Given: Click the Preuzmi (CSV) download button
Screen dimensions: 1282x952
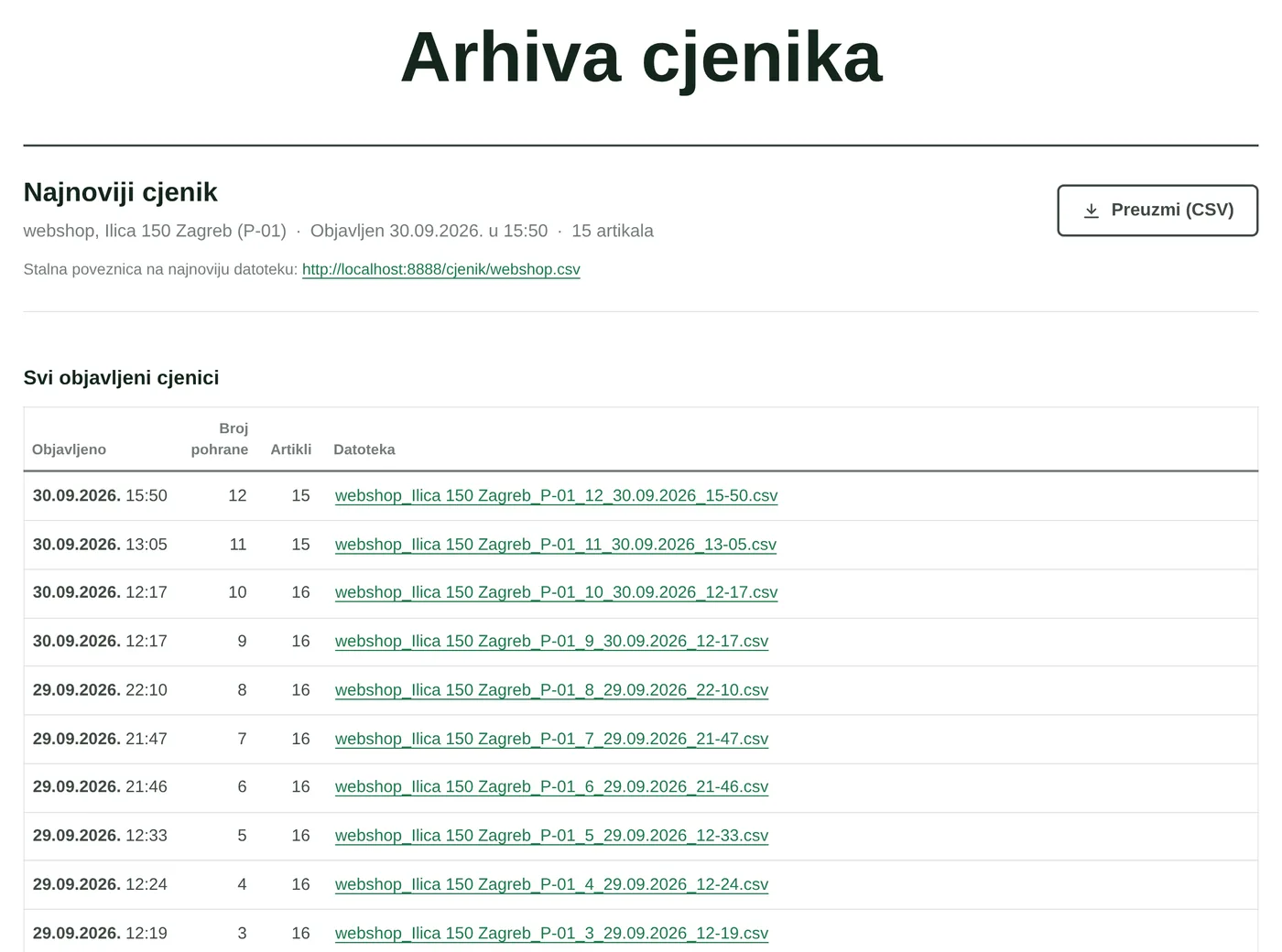Looking at the screenshot, I should (x=1157, y=211).
